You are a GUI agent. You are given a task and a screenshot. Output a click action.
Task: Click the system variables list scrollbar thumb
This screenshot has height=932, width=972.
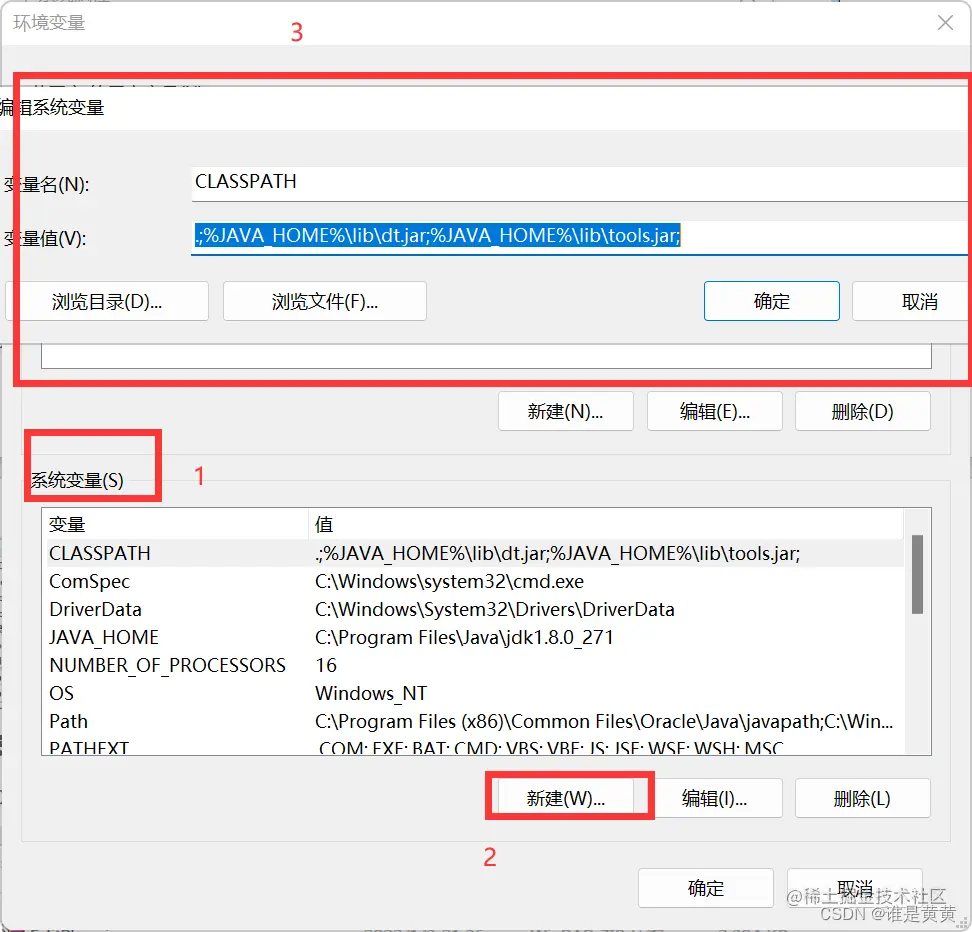[x=917, y=574]
